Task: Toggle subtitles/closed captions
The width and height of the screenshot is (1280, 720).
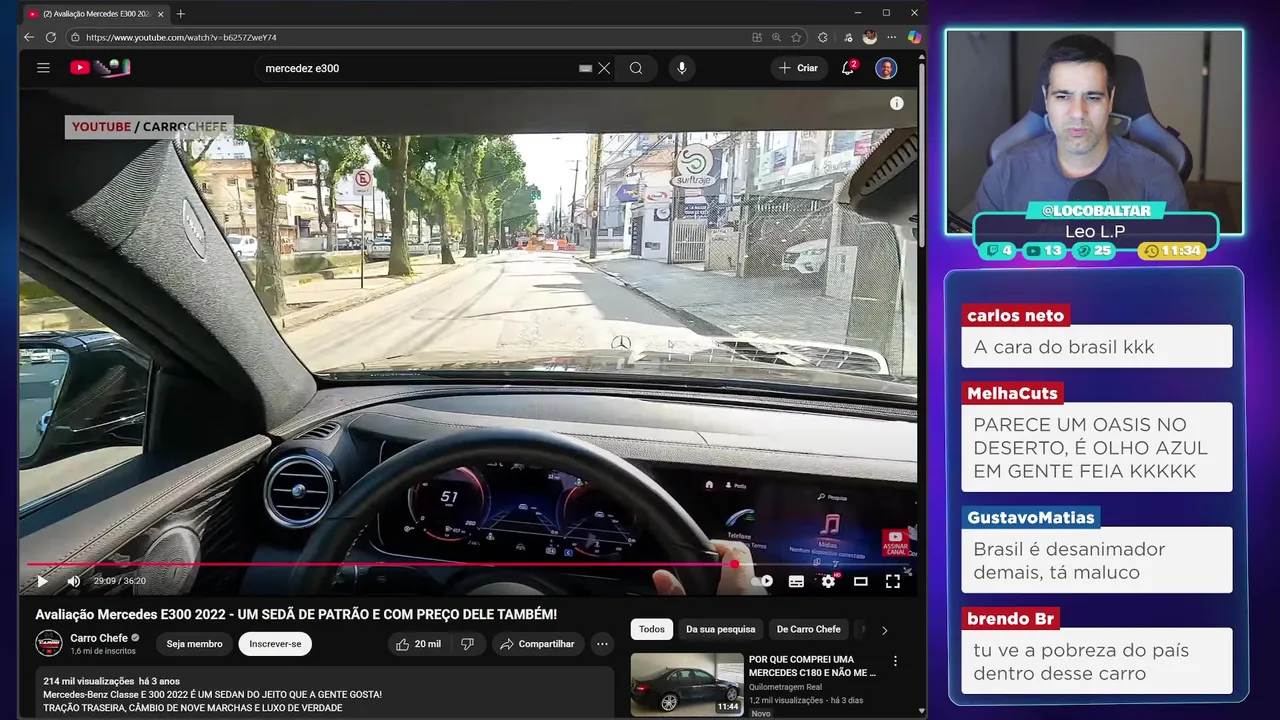Action: (796, 581)
